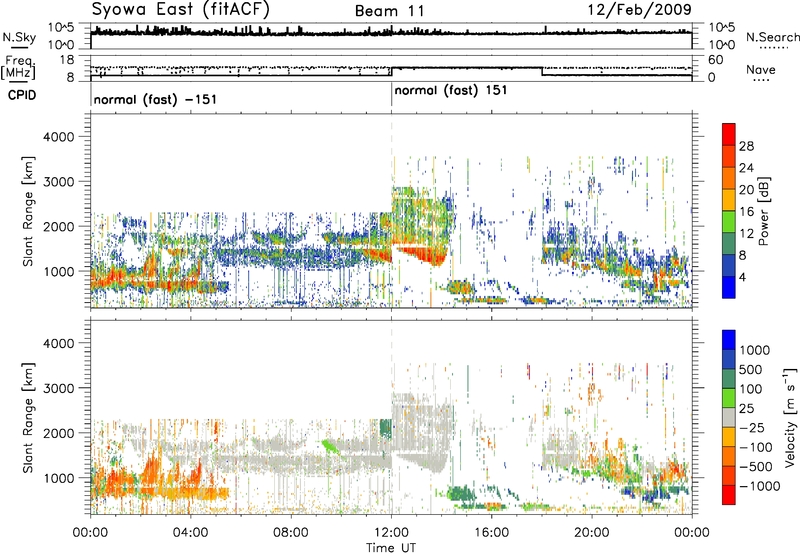Click the red bottom of the velocity colorbar

tap(729, 495)
